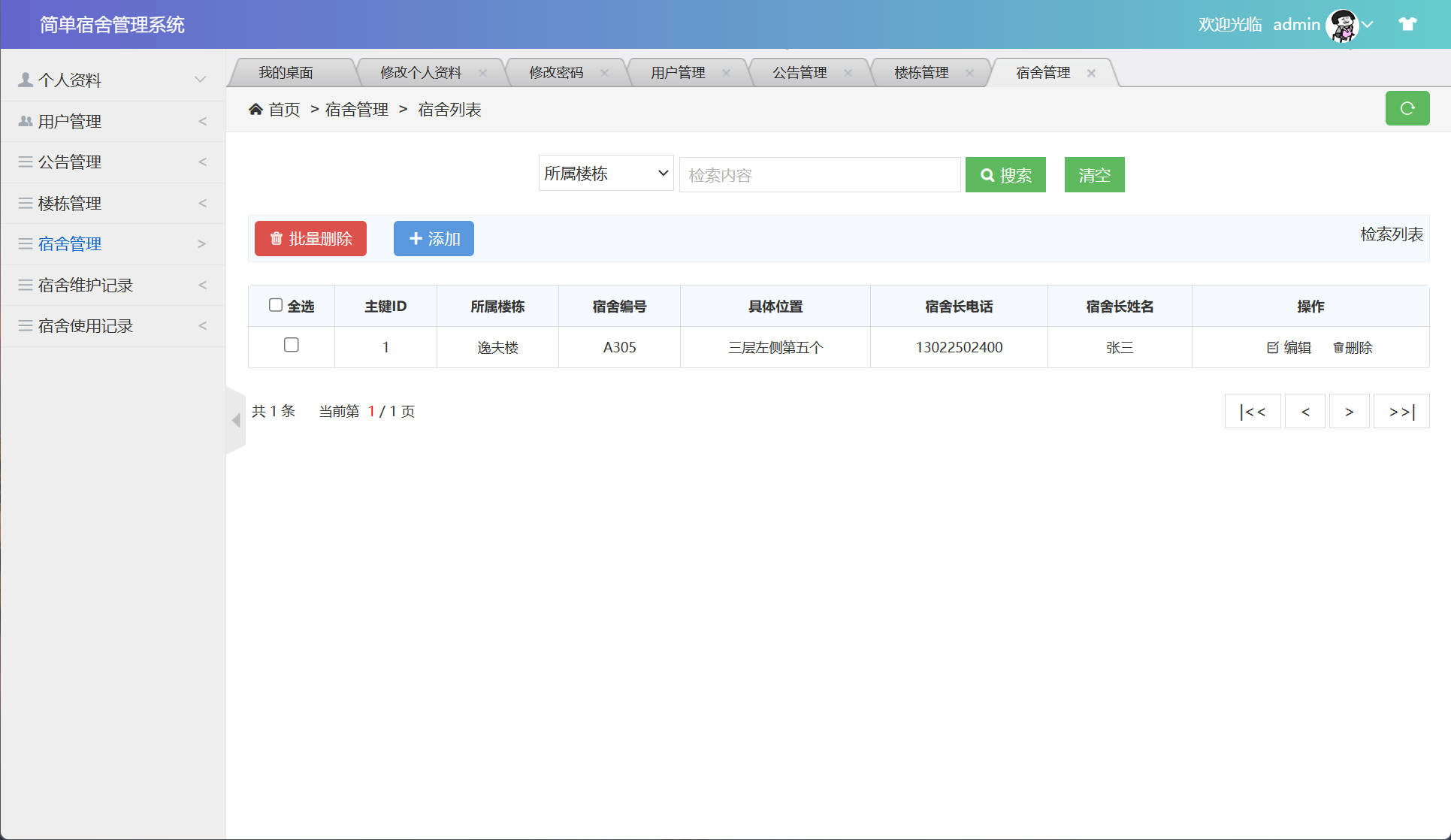Click the gift icon in top bar
The height and width of the screenshot is (840, 1451).
[1407, 24]
